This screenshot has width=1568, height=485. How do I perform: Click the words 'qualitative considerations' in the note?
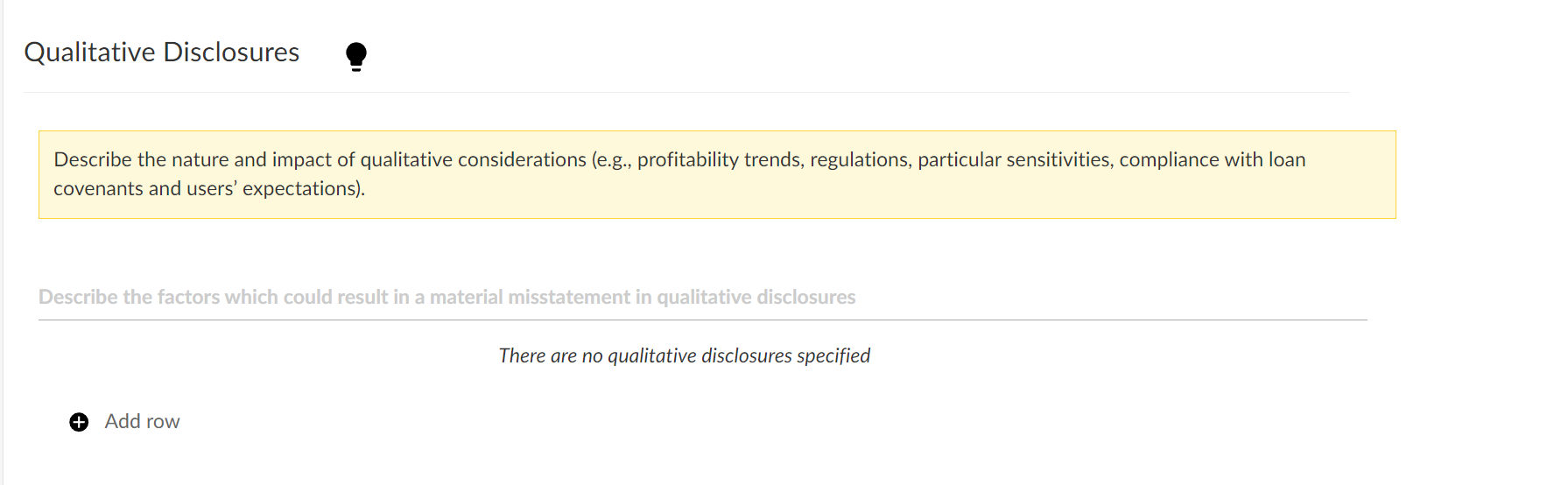point(473,159)
